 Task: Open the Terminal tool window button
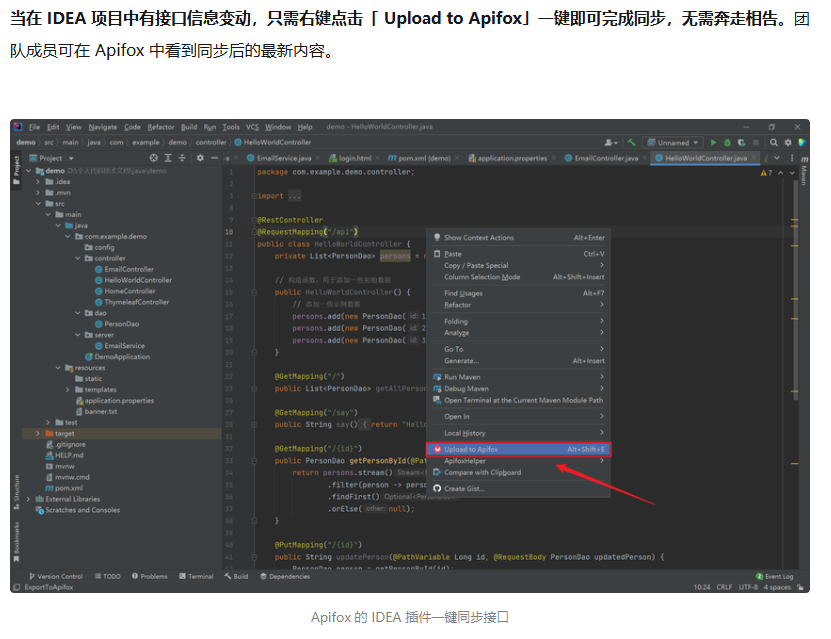click(196, 576)
